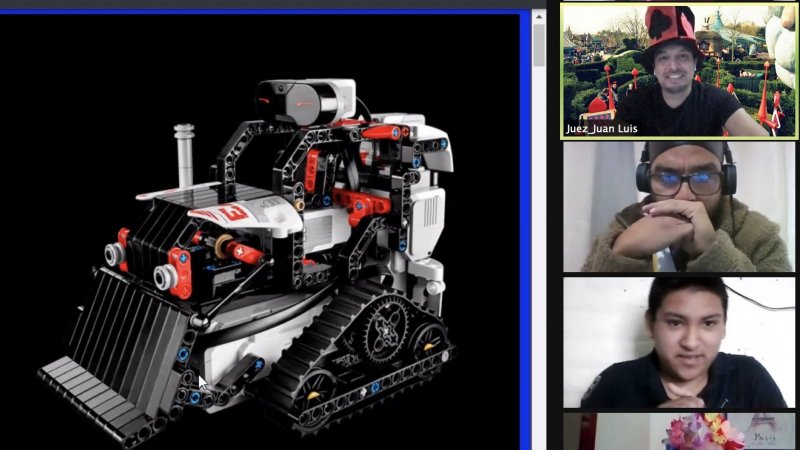Click the Juez_Juan Luis name label

(x=602, y=129)
